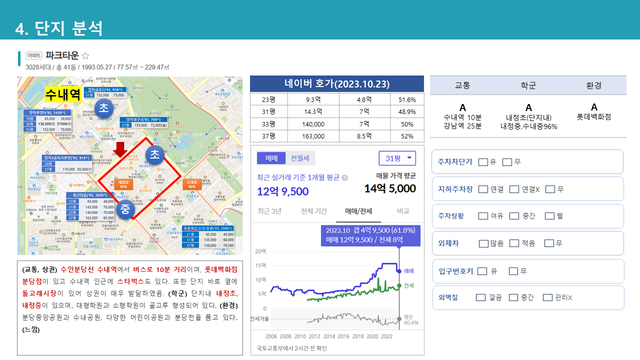Image resolution: width=640 pixels, height=360 pixels.
Task: Click the 교통 column header
Action: point(462,85)
